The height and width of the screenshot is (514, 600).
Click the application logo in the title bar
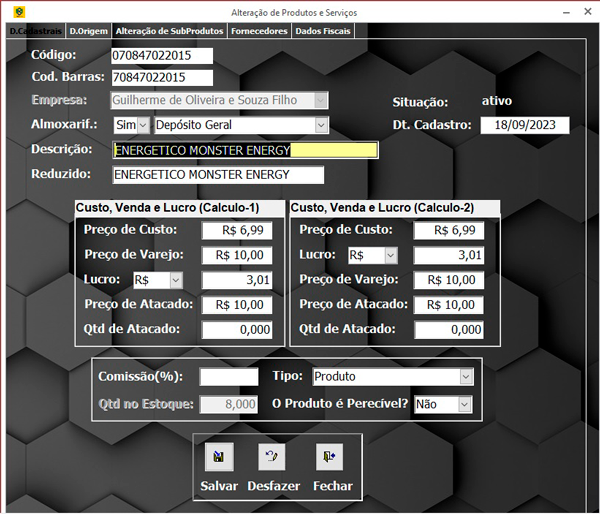click(x=19, y=12)
